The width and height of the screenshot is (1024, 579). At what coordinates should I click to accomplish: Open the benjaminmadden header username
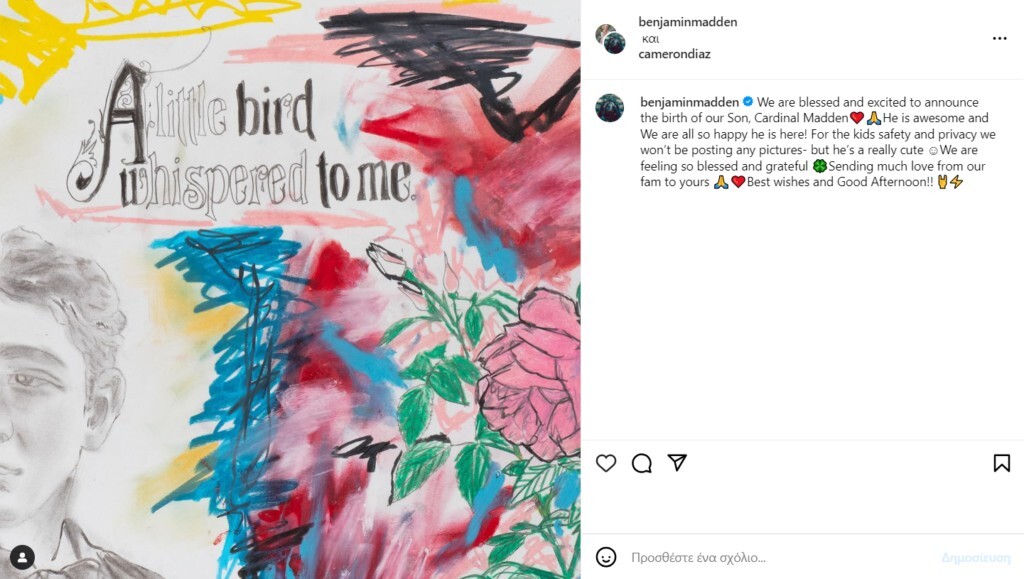tap(688, 22)
